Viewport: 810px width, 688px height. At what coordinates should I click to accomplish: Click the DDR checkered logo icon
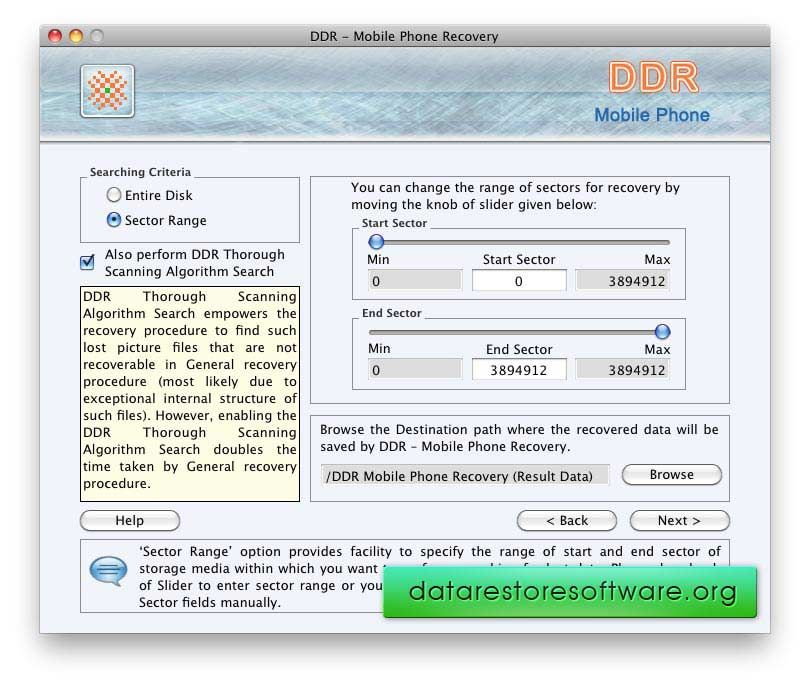(107, 91)
